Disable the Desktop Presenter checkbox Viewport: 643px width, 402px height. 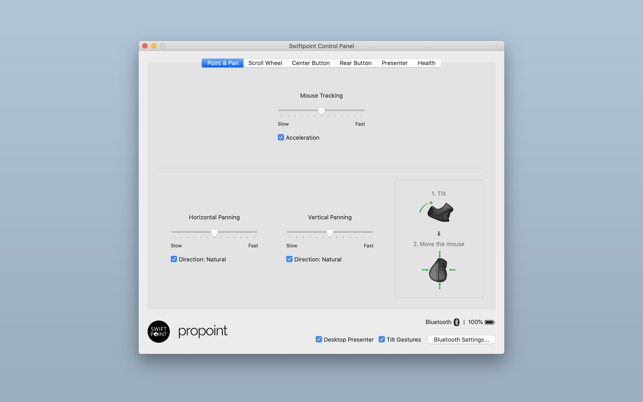[x=319, y=339]
